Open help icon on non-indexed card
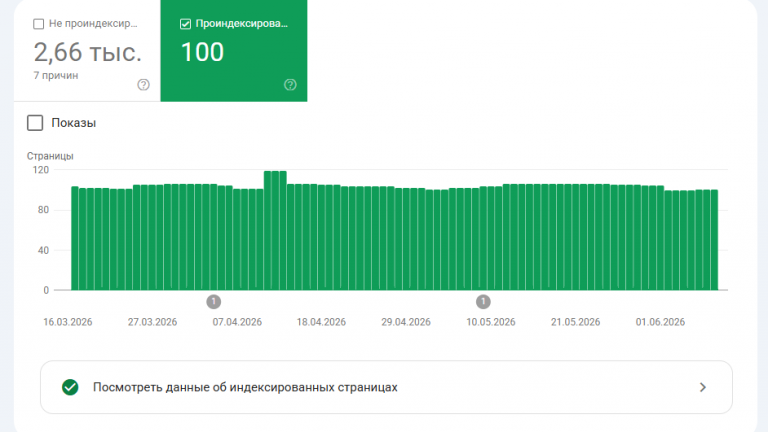 (x=143, y=85)
